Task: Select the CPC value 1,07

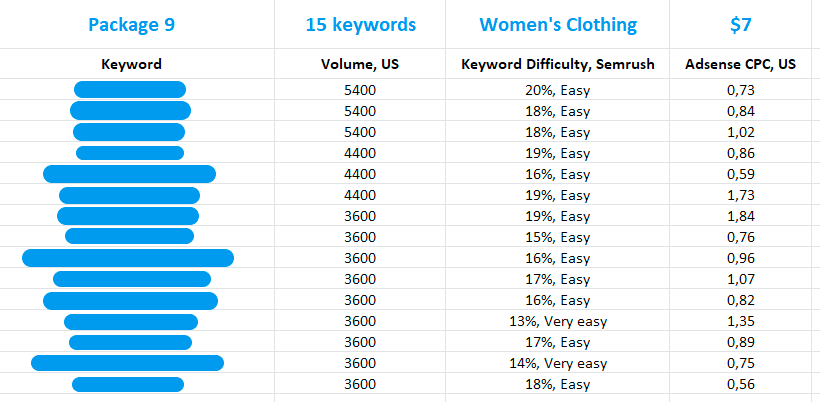Action: [741, 279]
